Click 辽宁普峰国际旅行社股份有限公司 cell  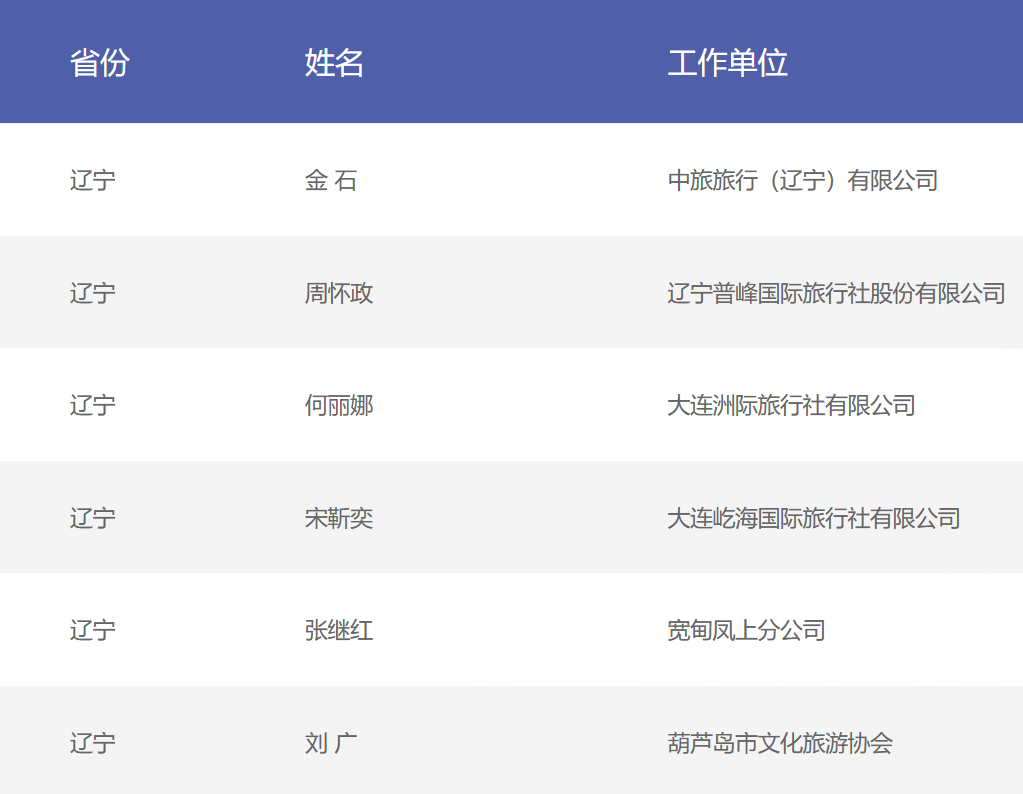[836, 293]
